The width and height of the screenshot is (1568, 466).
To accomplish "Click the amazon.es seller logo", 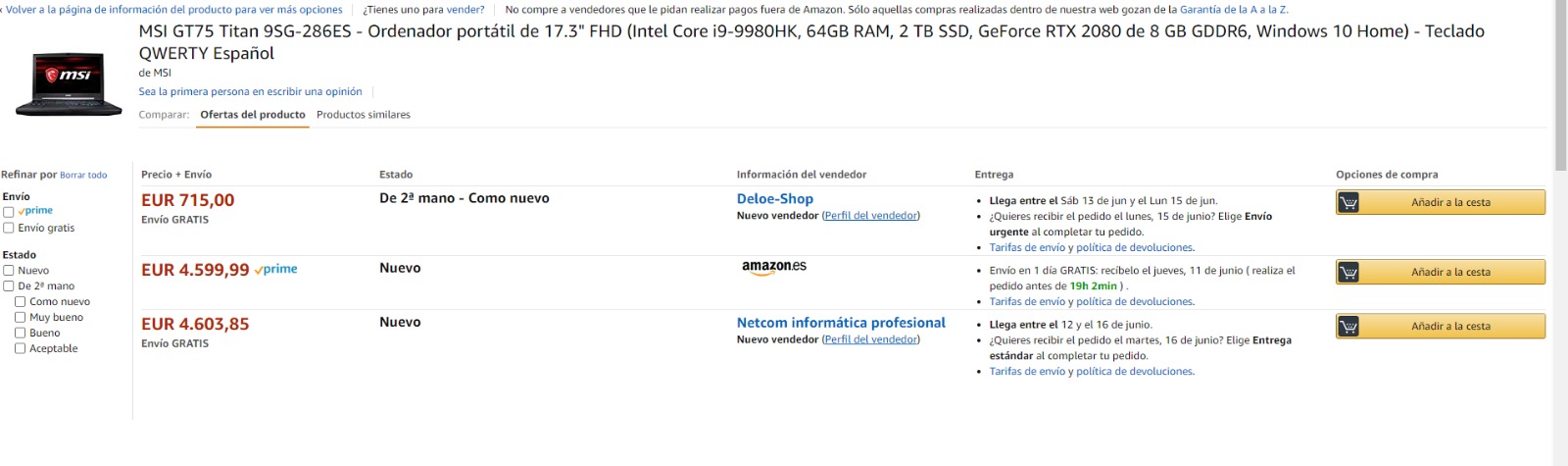I will [774, 267].
